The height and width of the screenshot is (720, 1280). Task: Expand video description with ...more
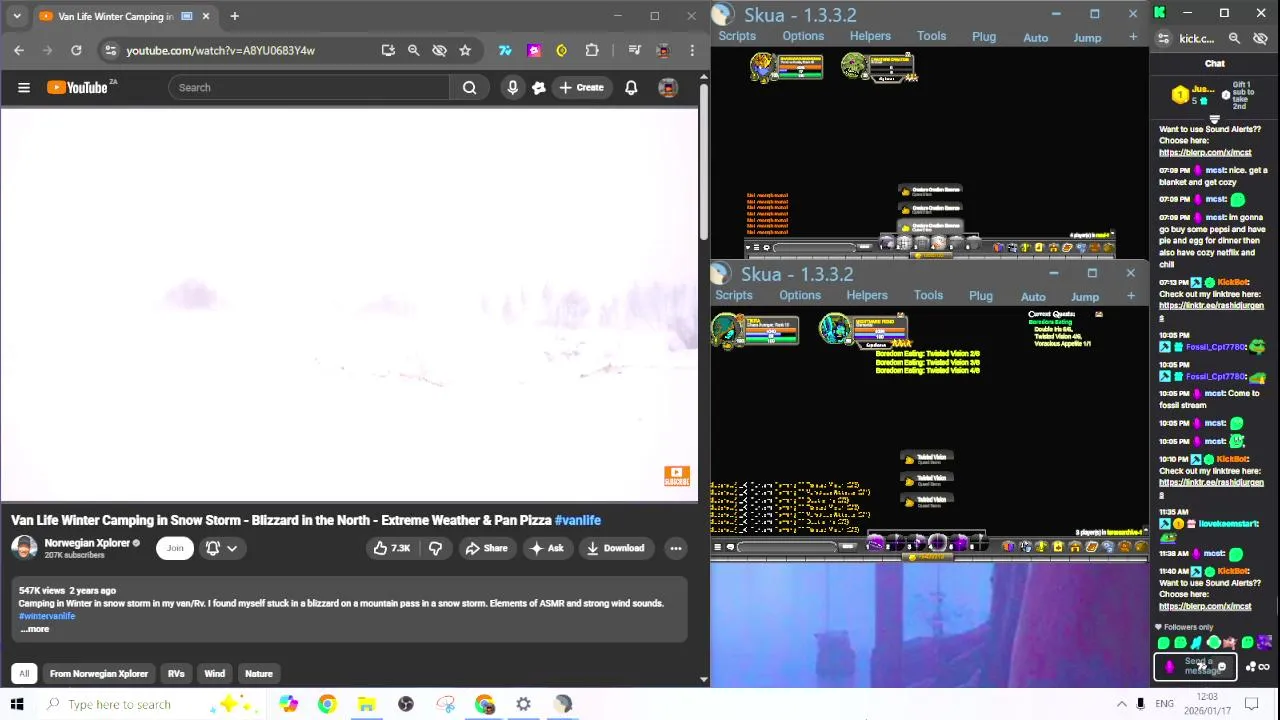[x=34, y=629]
